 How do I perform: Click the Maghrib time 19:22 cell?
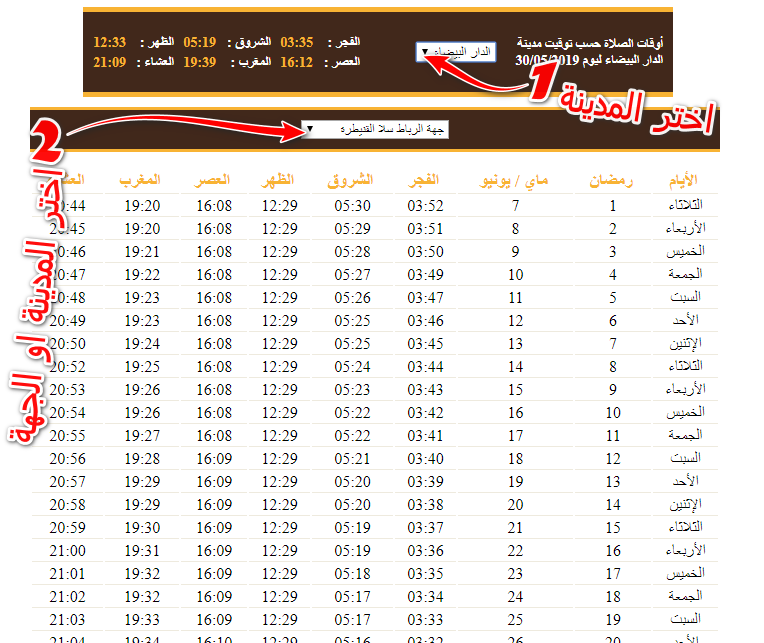tap(142, 275)
